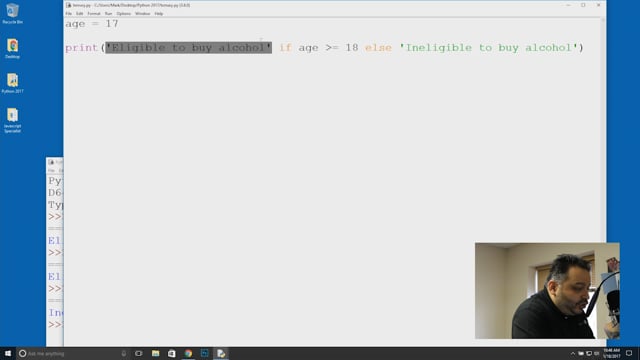The height and width of the screenshot is (360, 640).
Task: Open the taskbar clock and date
Action: 611,353
